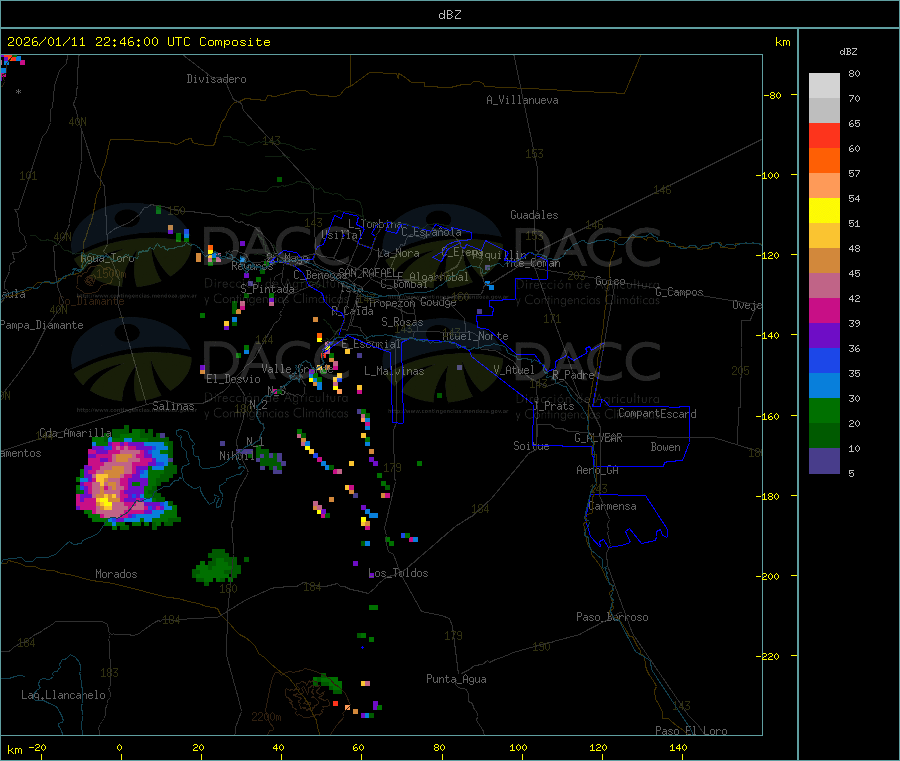Image resolution: width=900 pixels, height=761 pixels.
Task: Click the 'L_Malvinas' map label
Action: pyautogui.click(x=394, y=371)
